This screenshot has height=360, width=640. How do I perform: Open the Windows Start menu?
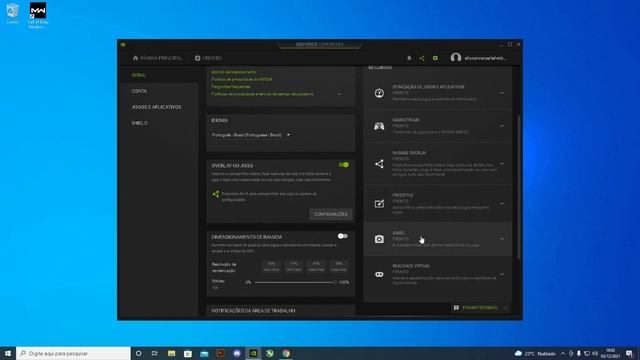tap(8, 353)
